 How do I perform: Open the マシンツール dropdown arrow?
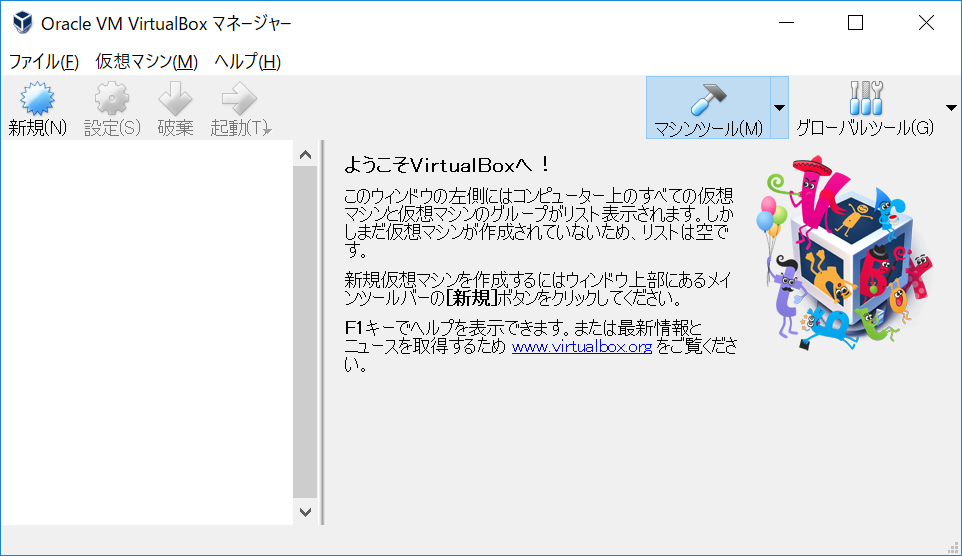tap(779, 108)
